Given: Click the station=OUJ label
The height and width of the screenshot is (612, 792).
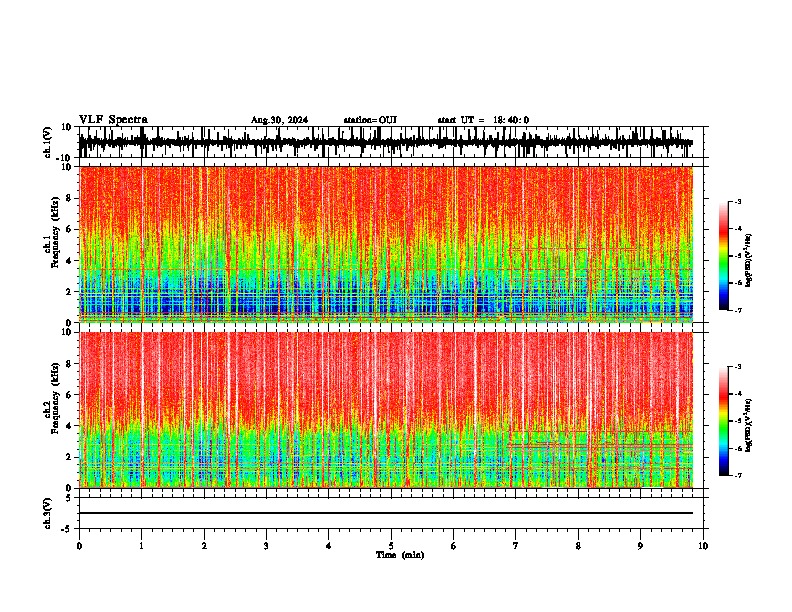Looking at the screenshot, I should point(370,120).
